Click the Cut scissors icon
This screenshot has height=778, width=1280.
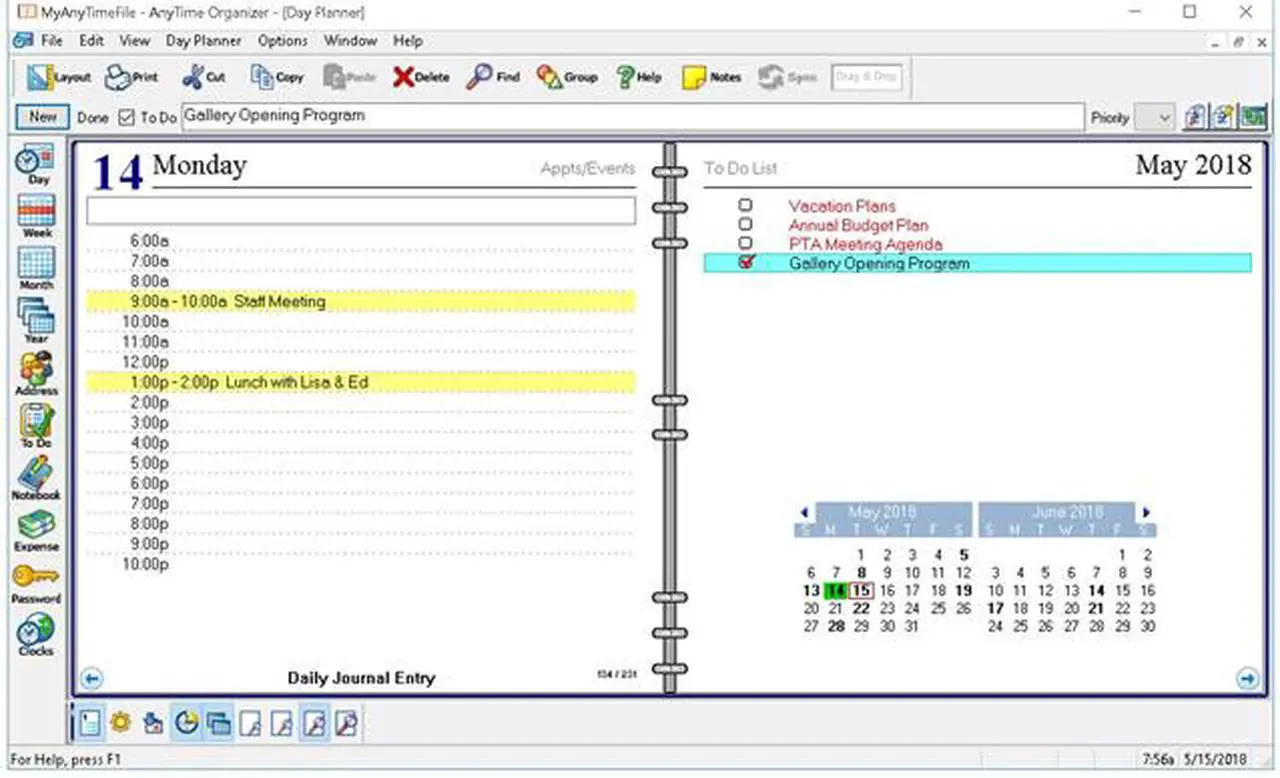tap(204, 77)
